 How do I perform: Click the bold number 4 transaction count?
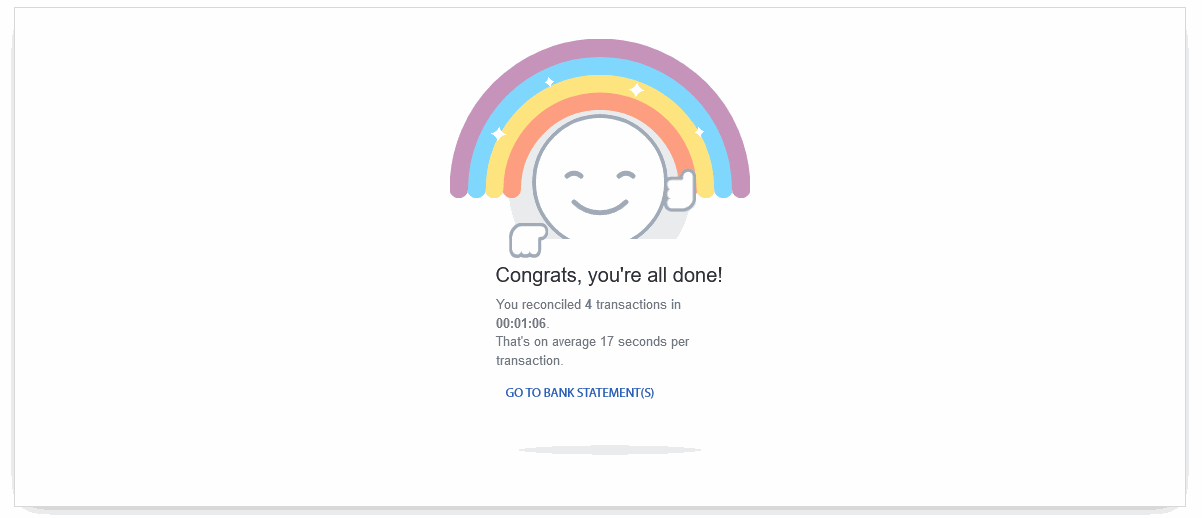click(x=588, y=304)
